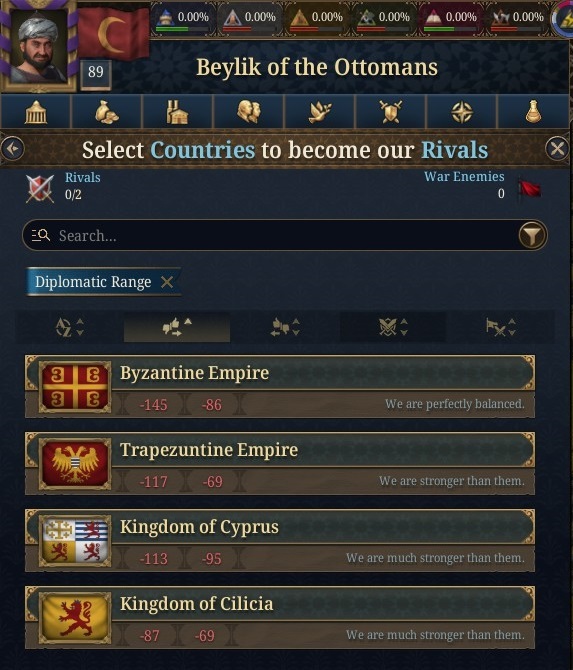Open the Economy tab with the coin sack icon

pos(106,112)
